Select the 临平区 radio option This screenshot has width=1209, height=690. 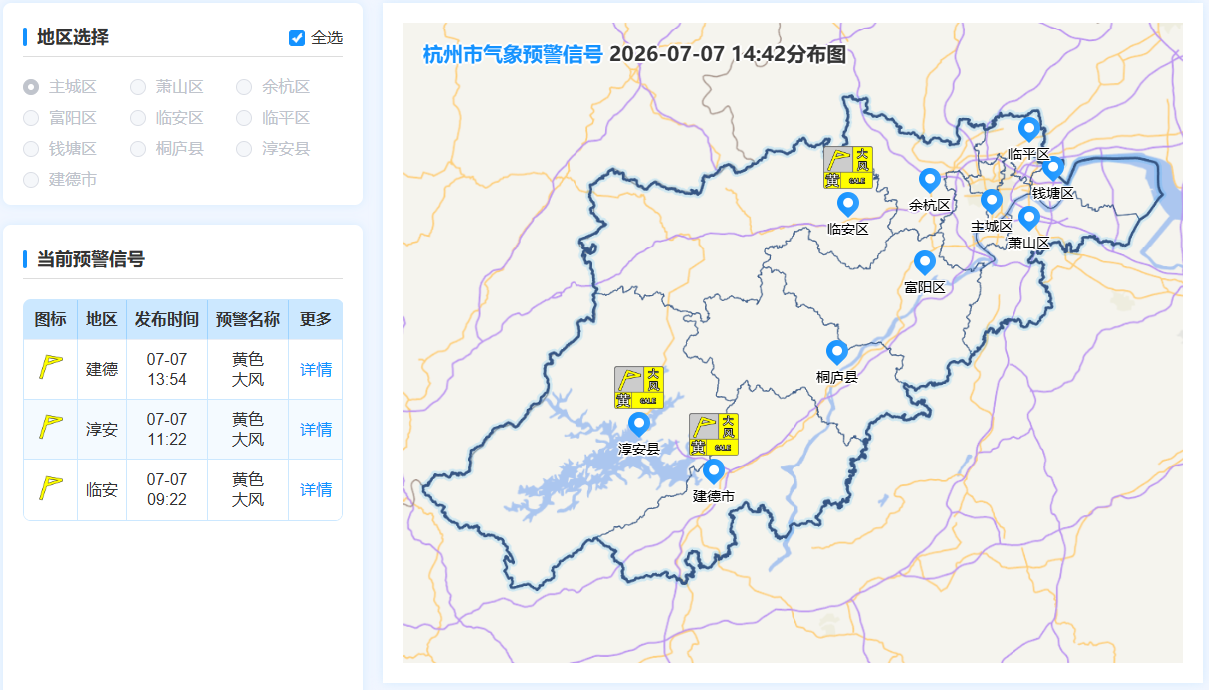244,118
